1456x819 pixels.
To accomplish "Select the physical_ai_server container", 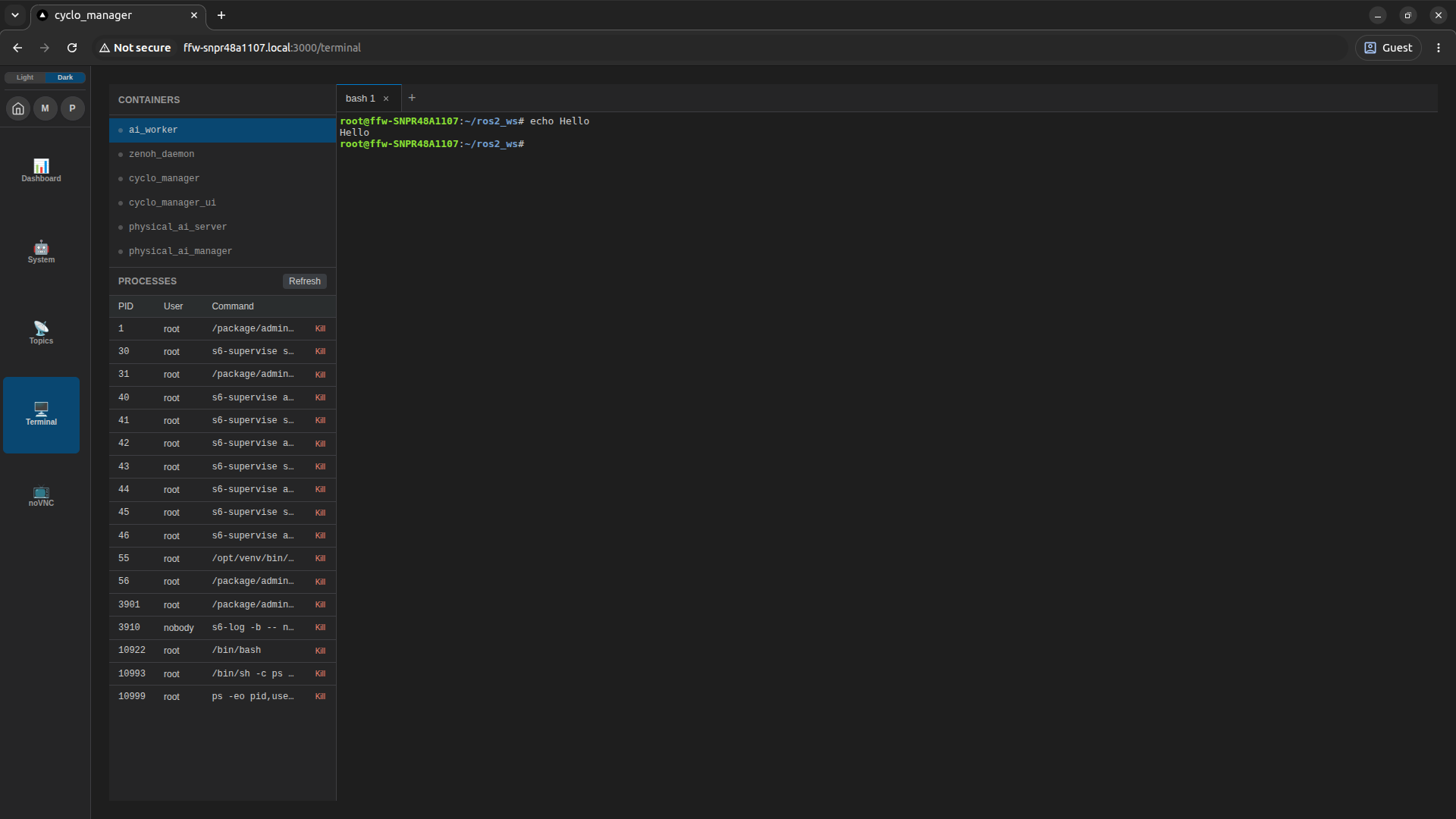I will 222,227.
